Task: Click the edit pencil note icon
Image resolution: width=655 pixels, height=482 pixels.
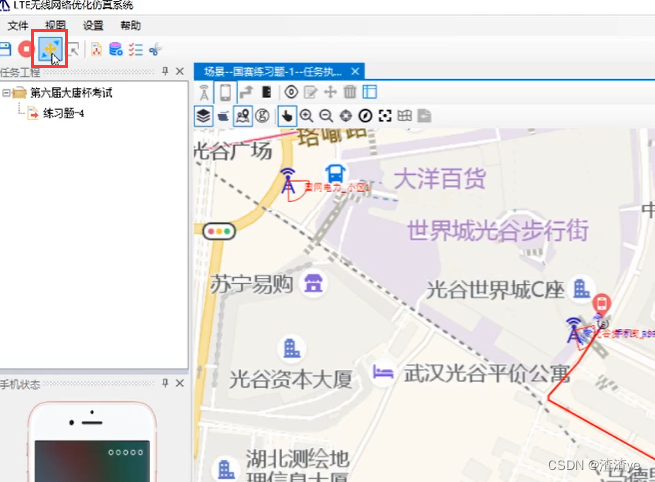Action: click(310, 92)
